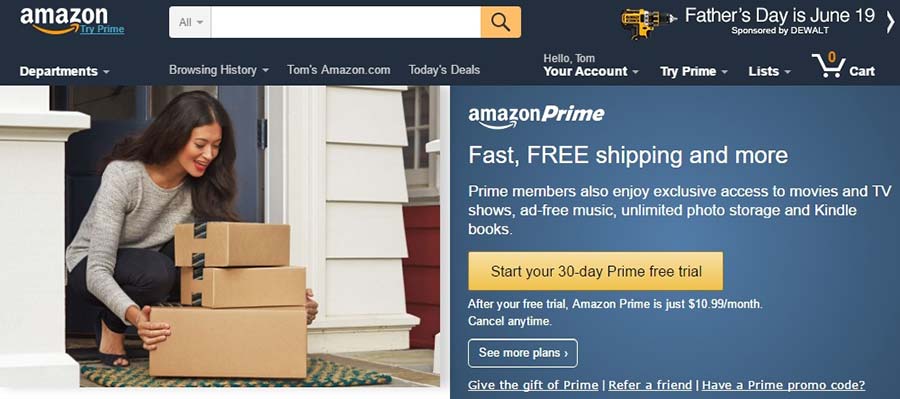Open the Try Prime nav dropdown
The height and width of the screenshot is (399, 900).
pyautogui.click(x=693, y=72)
